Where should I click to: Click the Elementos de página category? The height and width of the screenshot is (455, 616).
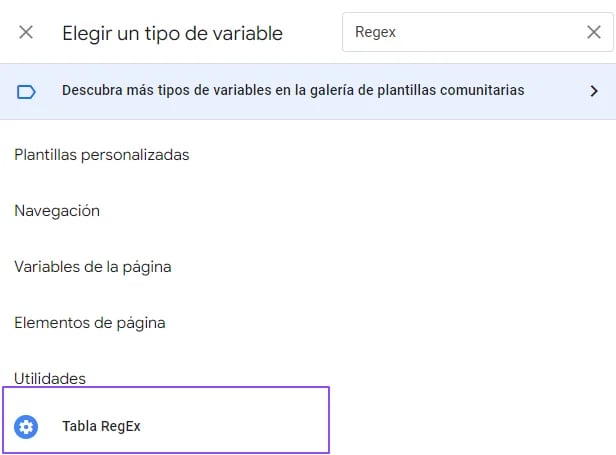[x=90, y=323]
